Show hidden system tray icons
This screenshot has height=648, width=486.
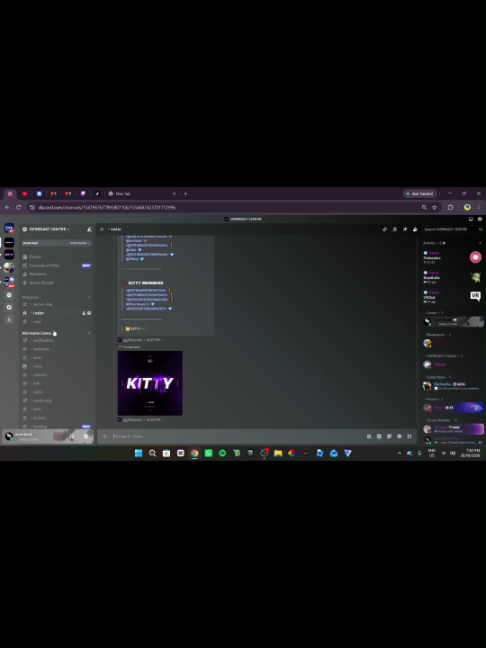(399, 453)
